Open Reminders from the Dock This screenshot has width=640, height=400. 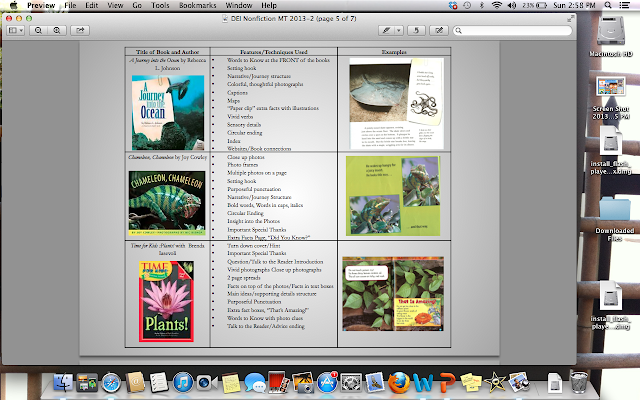tap(159, 383)
